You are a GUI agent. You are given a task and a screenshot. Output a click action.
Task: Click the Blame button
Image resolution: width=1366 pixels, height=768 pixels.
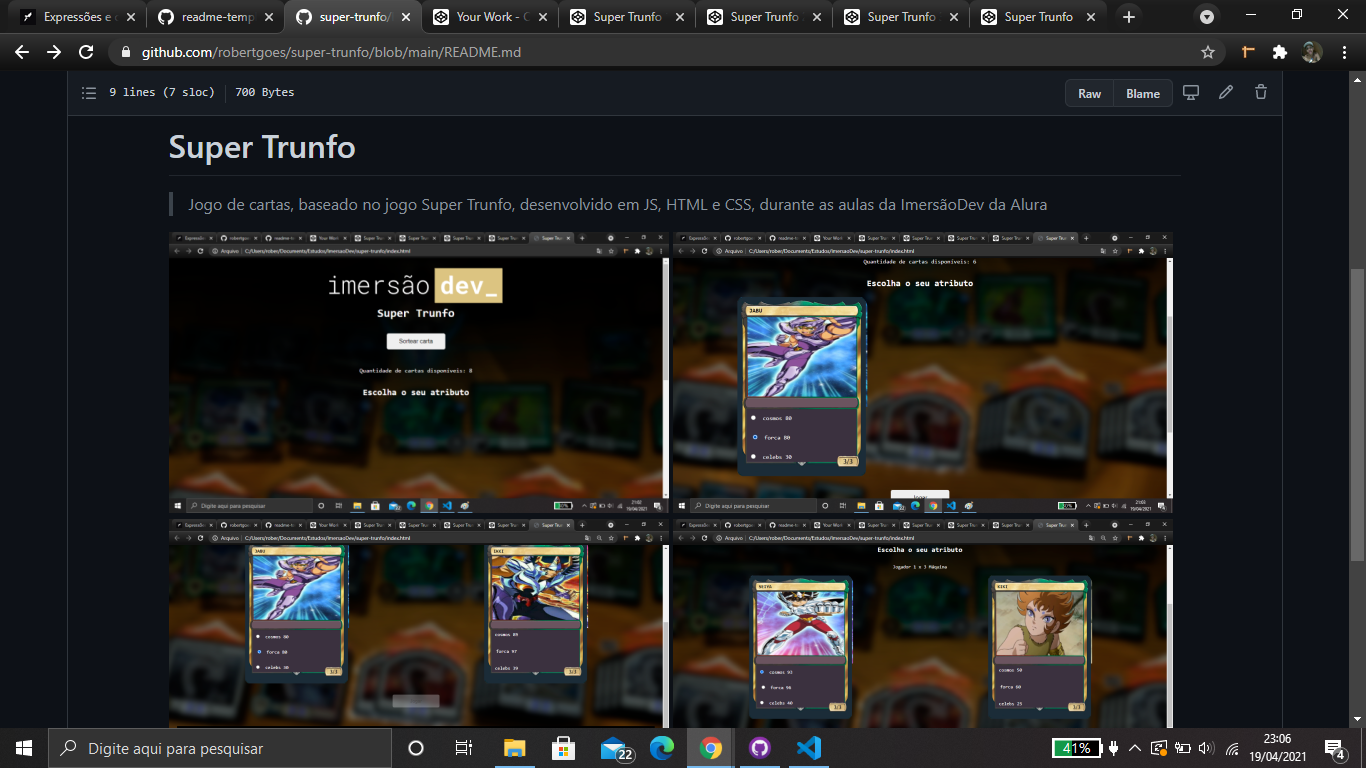point(1142,92)
